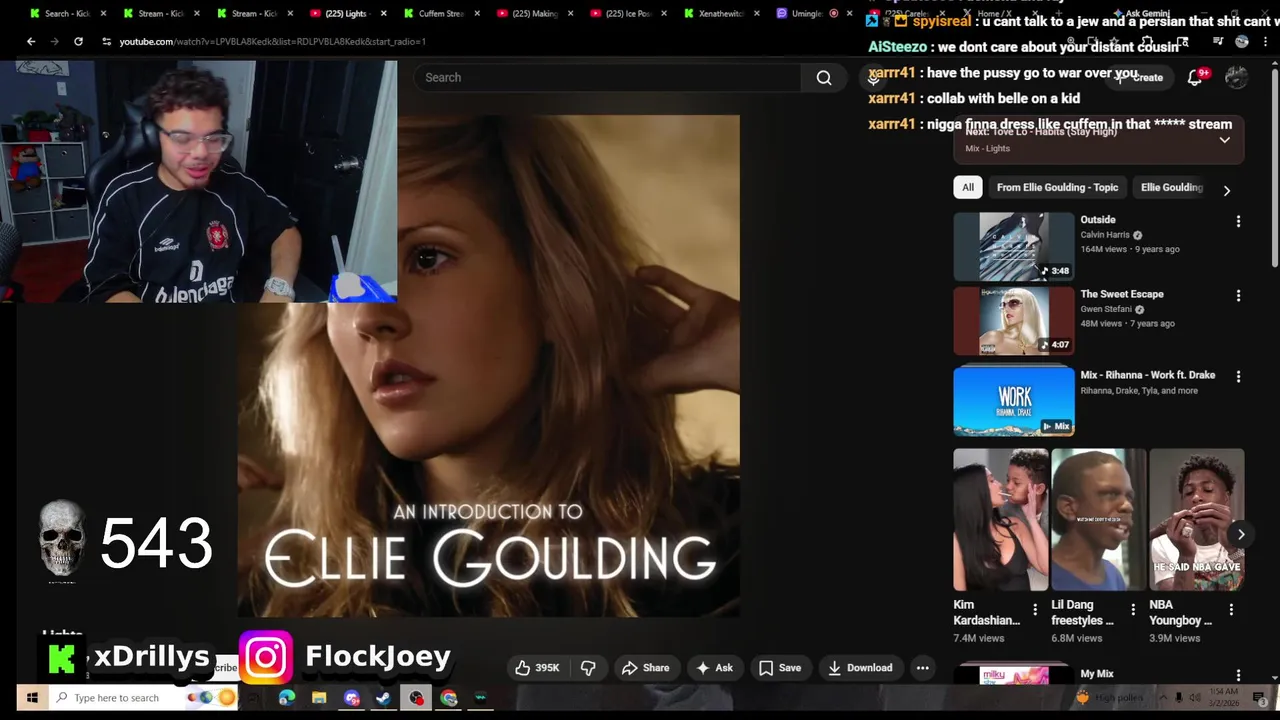Save video to a playlist
1280x720 pixels.
click(x=779, y=668)
